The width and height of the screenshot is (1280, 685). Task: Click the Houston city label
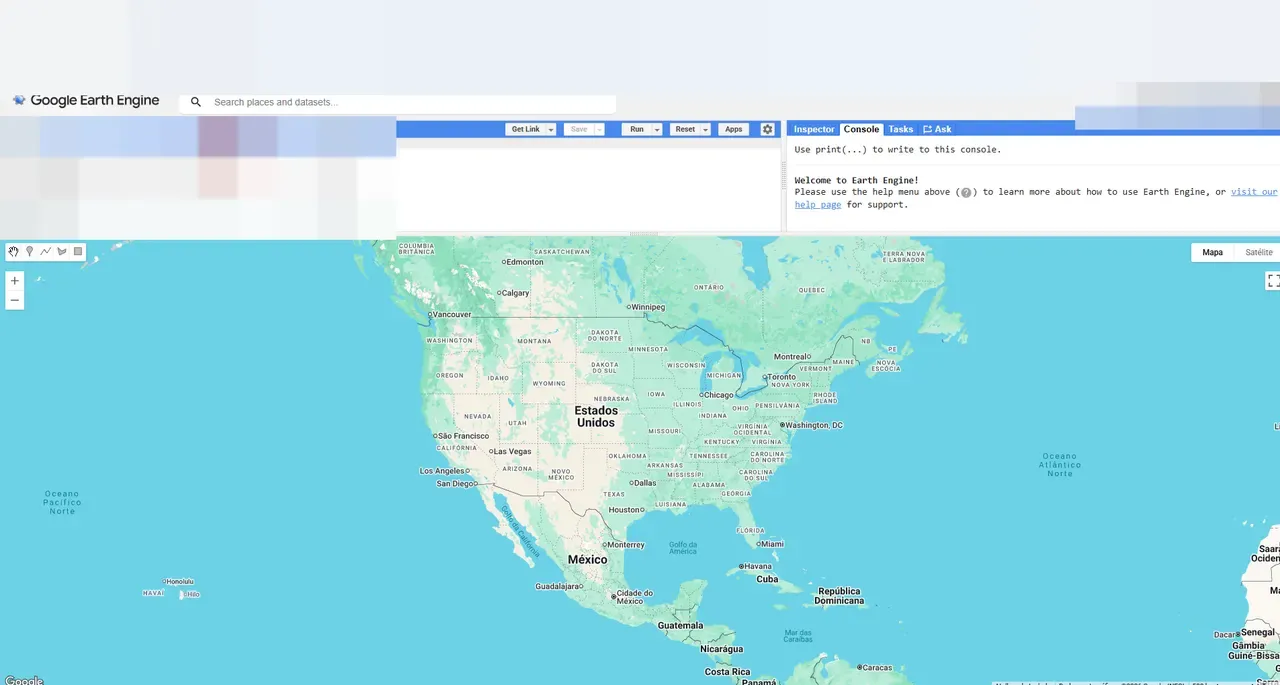click(x=624, y=510)
